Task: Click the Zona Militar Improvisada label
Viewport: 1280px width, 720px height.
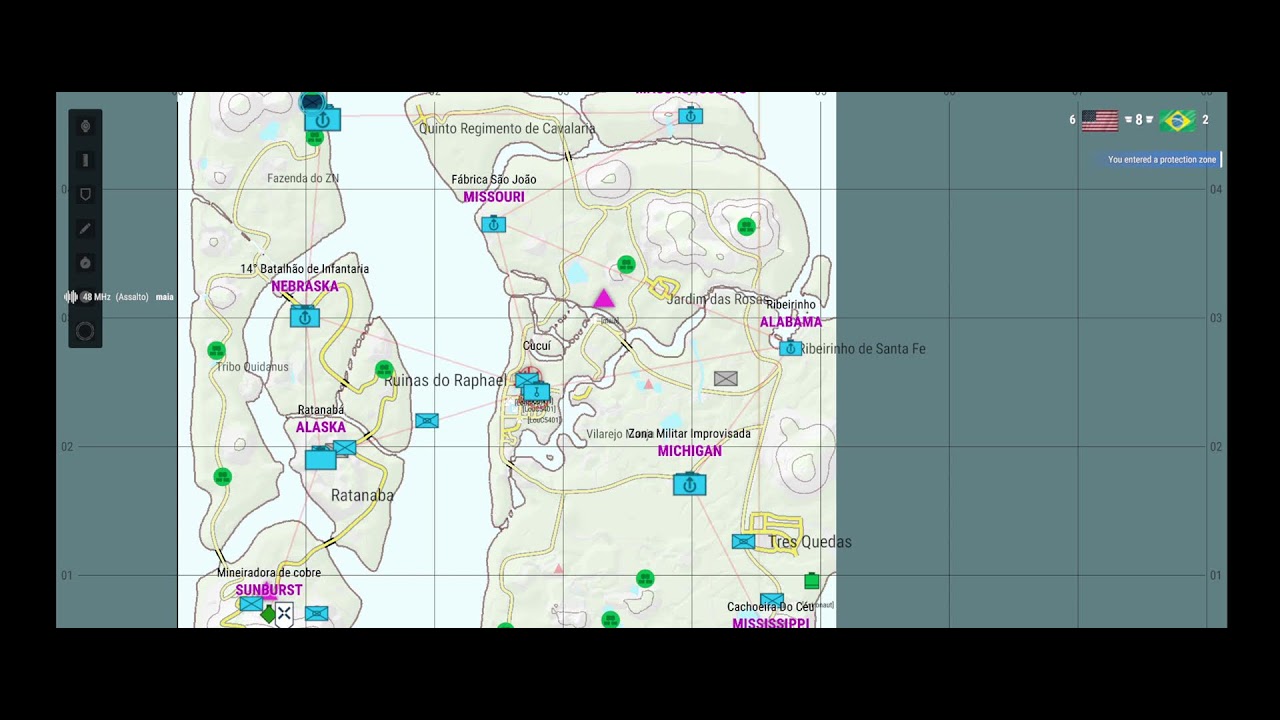Action: [x=689, y=434]
